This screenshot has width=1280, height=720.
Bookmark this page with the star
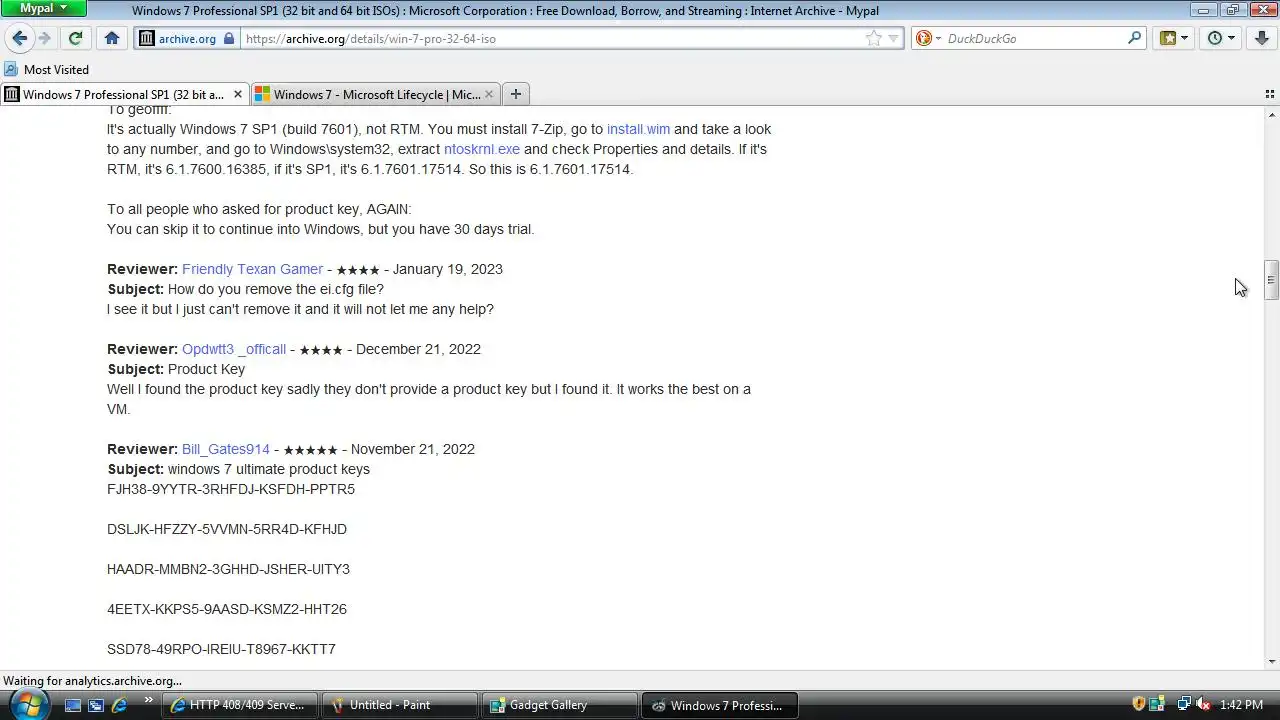coord(874,38)
